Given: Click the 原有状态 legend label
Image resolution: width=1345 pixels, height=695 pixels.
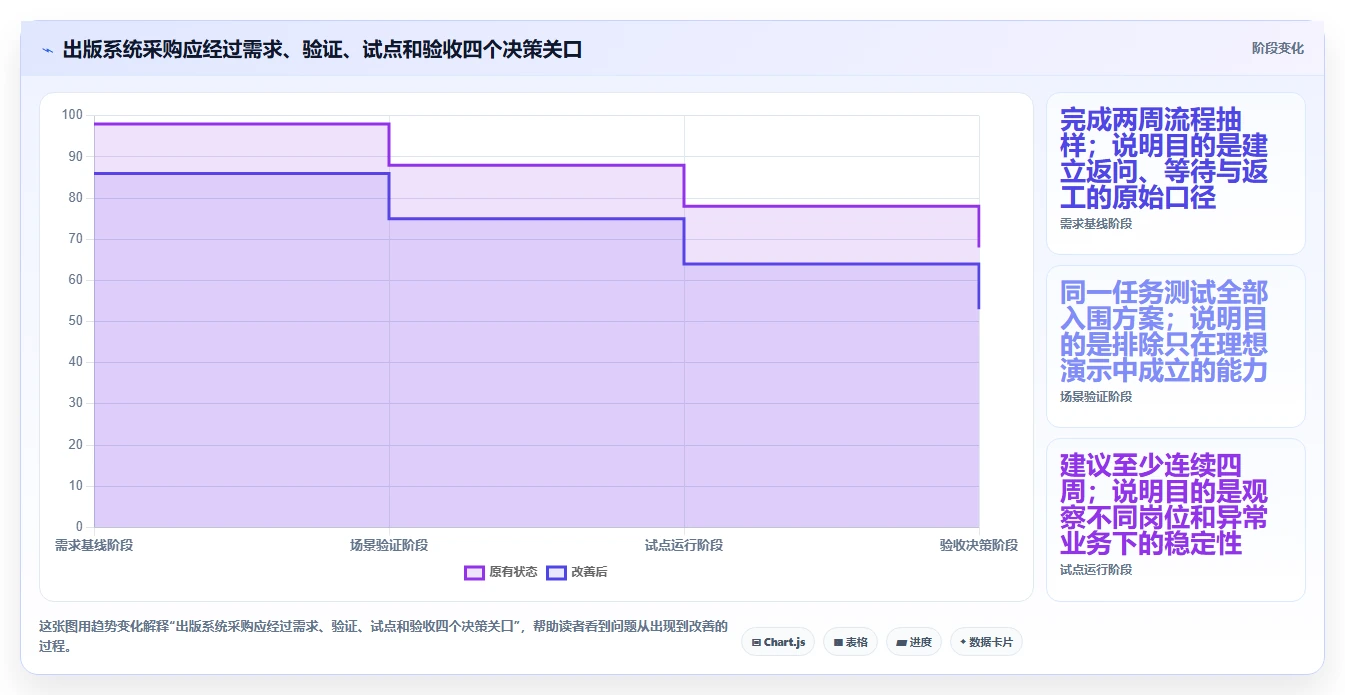Looking at the screenshot, I should pyautogui.click(x=513, y=572).
